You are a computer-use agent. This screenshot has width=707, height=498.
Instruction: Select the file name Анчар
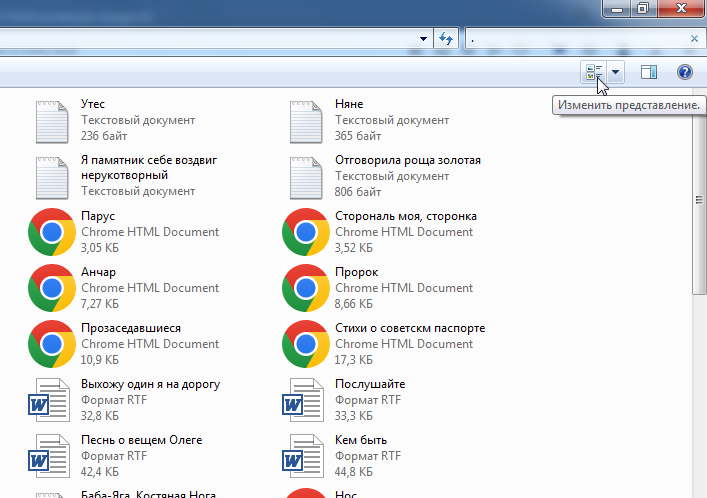[x=98, y=272]
